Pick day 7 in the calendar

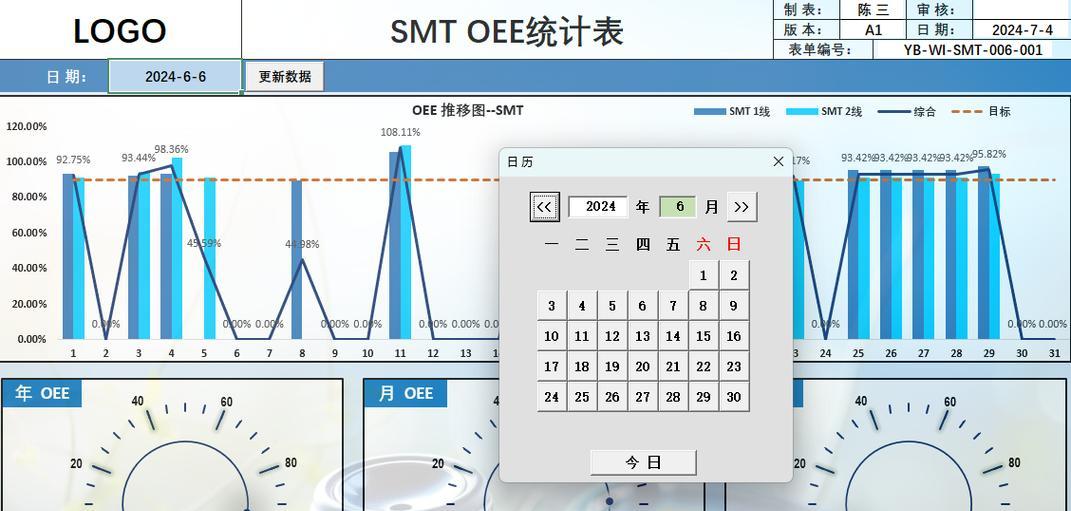[673, 306]
